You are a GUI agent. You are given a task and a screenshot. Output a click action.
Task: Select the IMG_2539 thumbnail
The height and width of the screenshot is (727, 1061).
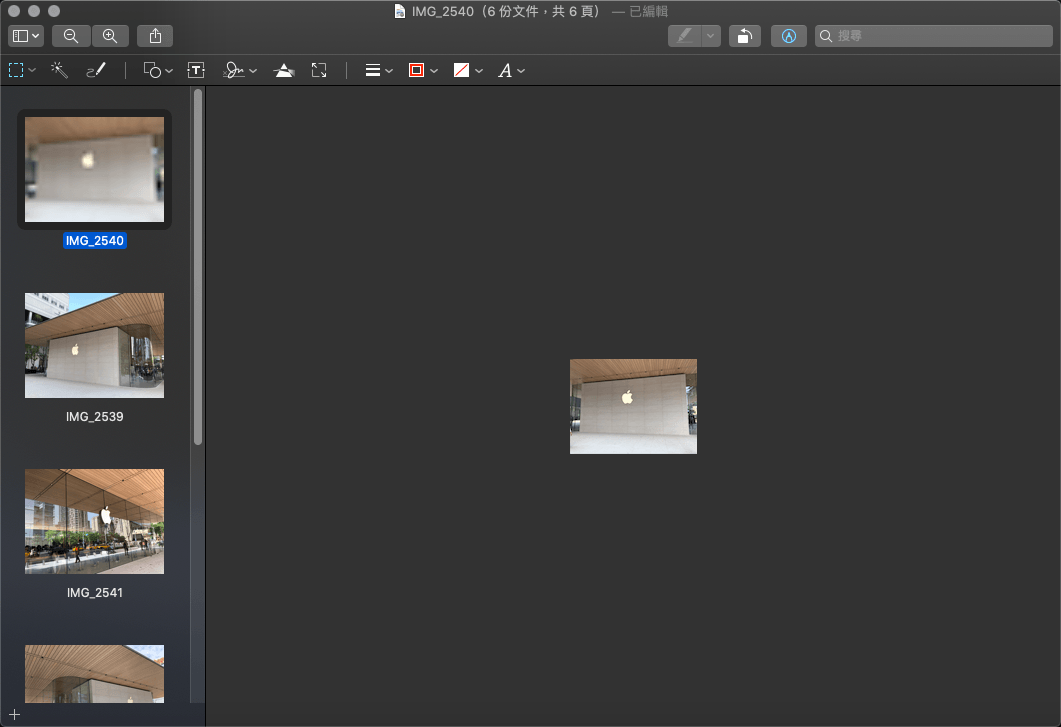click(x=95, y=345)
